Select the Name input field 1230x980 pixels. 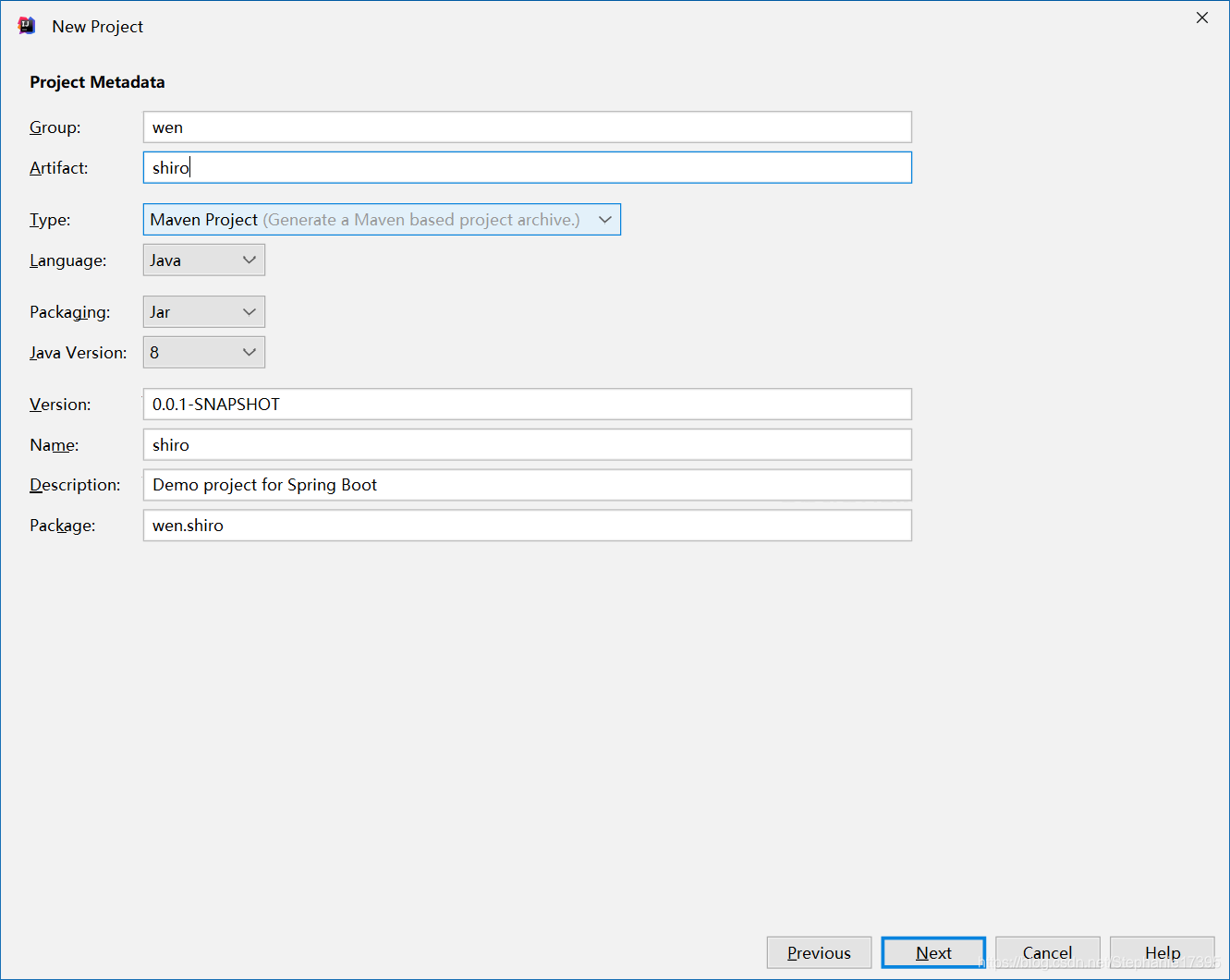(528, 444)
